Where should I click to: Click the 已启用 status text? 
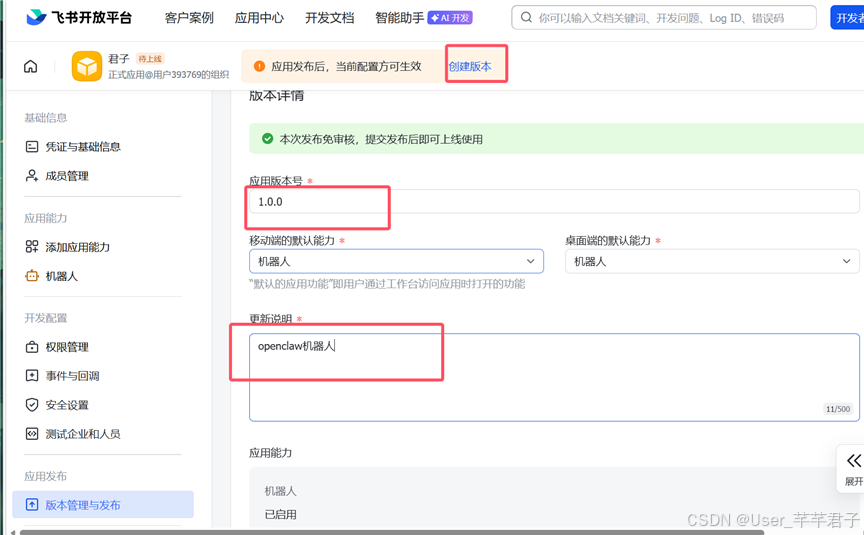coord(280,515)
